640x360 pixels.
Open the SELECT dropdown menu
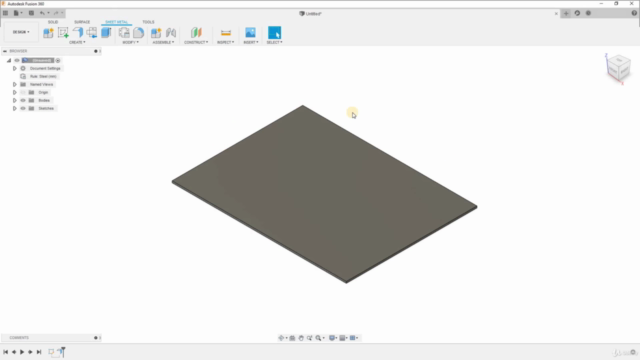coord(274,42)
